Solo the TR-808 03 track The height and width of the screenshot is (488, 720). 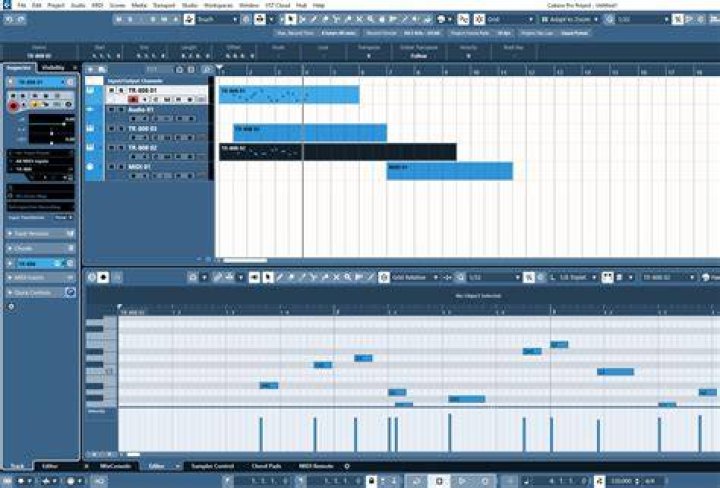point(121,129)
